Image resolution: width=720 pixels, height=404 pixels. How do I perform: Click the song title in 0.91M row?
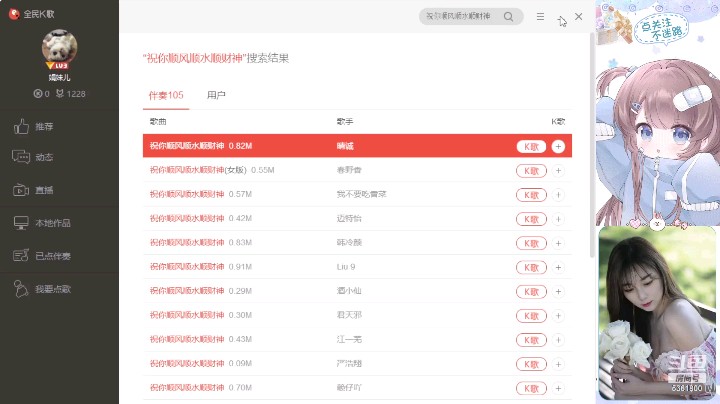pos(187,267)
